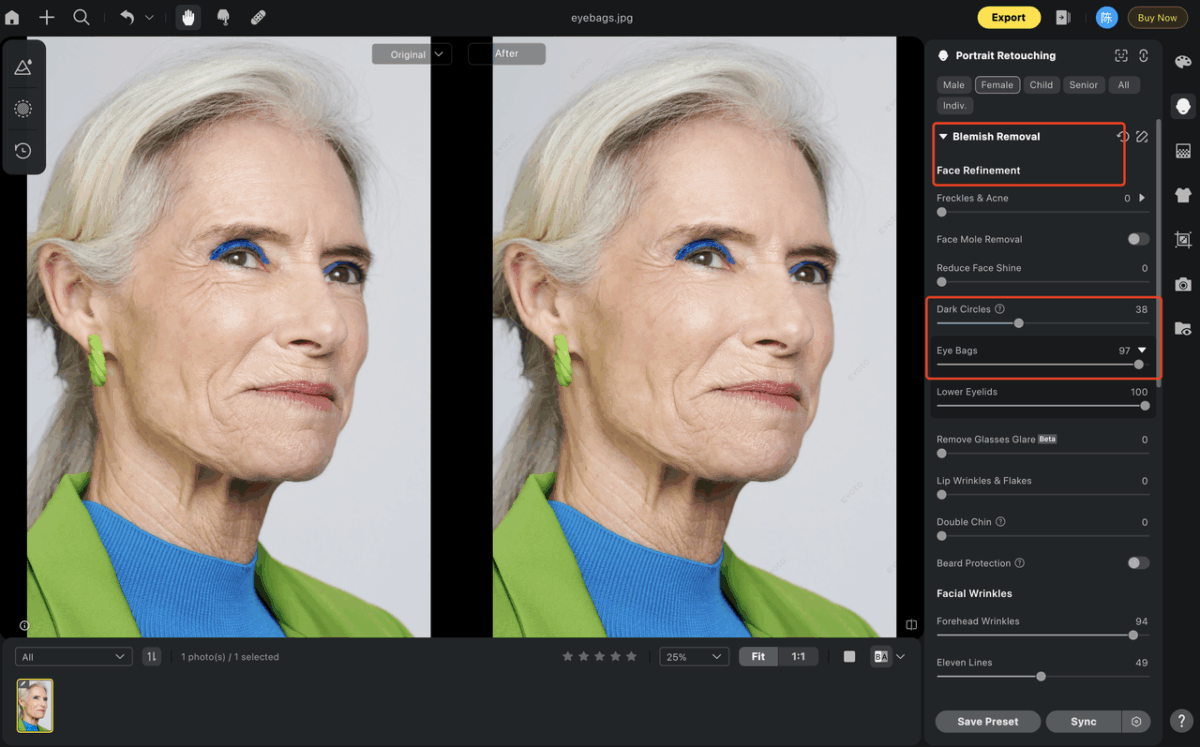Image resolution: width=1200 pixels, height=747 pixels.
Task: Click the yellow Export button
Action: click(1008, 18)
